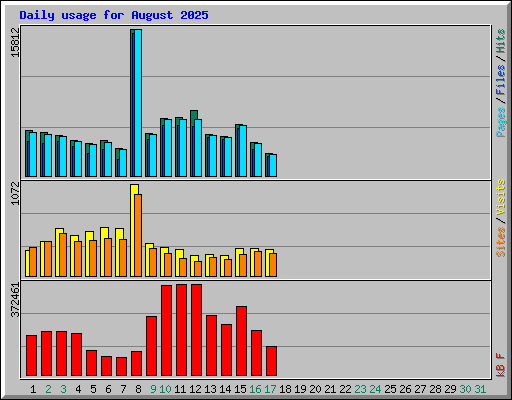Click the 15812 scale value

[15, 42]
